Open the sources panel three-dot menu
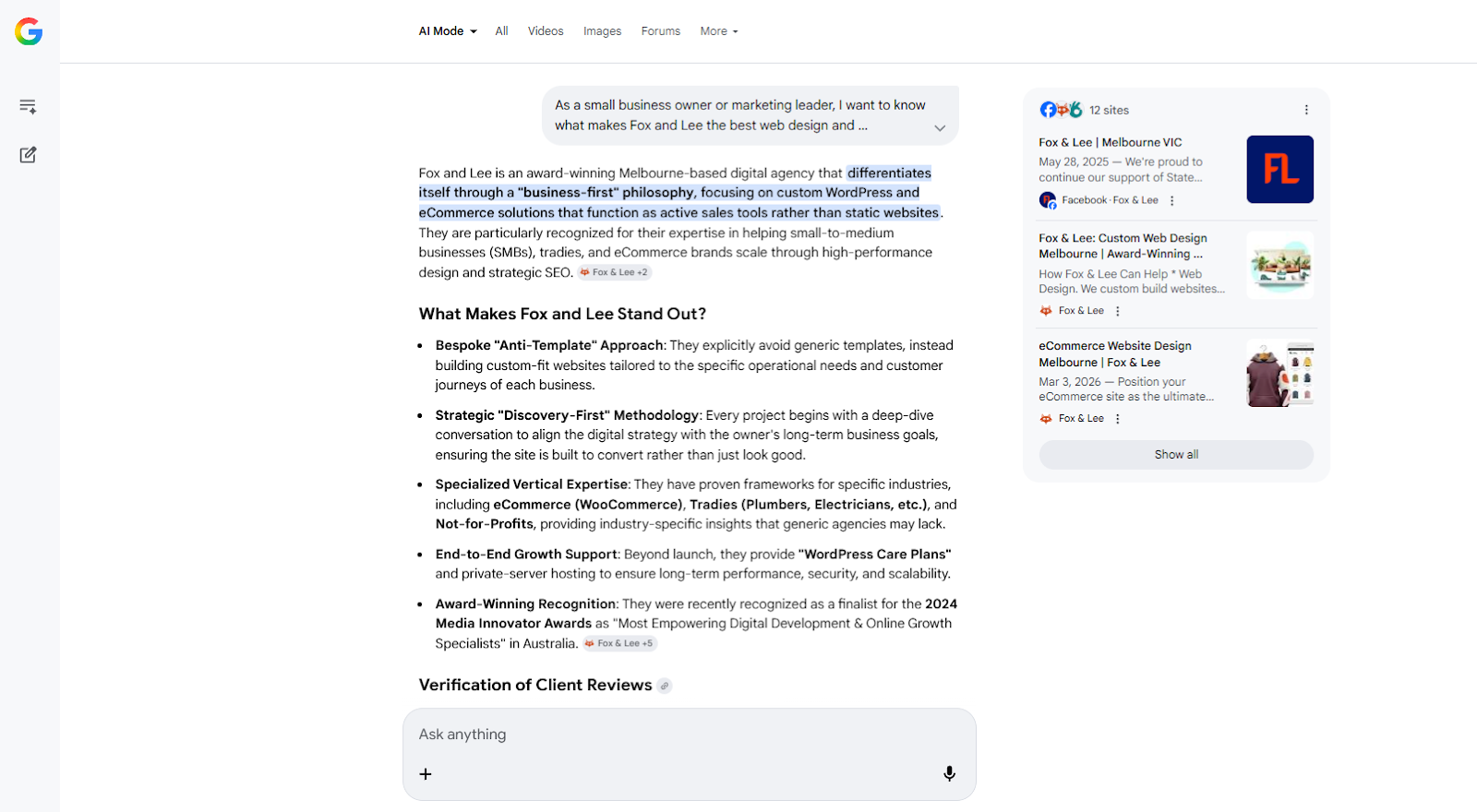The height and width of the screenshot is (812, 1477). click(1306, 110)
